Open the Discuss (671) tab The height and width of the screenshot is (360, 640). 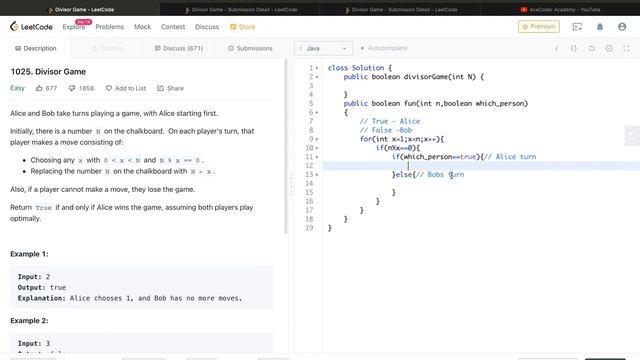[x=179, y=48]
